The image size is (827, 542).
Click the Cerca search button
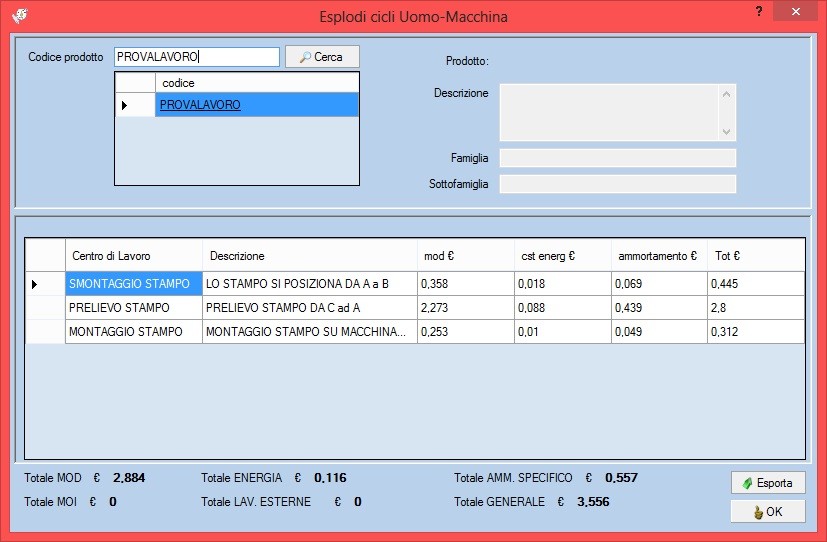(321, 57)
